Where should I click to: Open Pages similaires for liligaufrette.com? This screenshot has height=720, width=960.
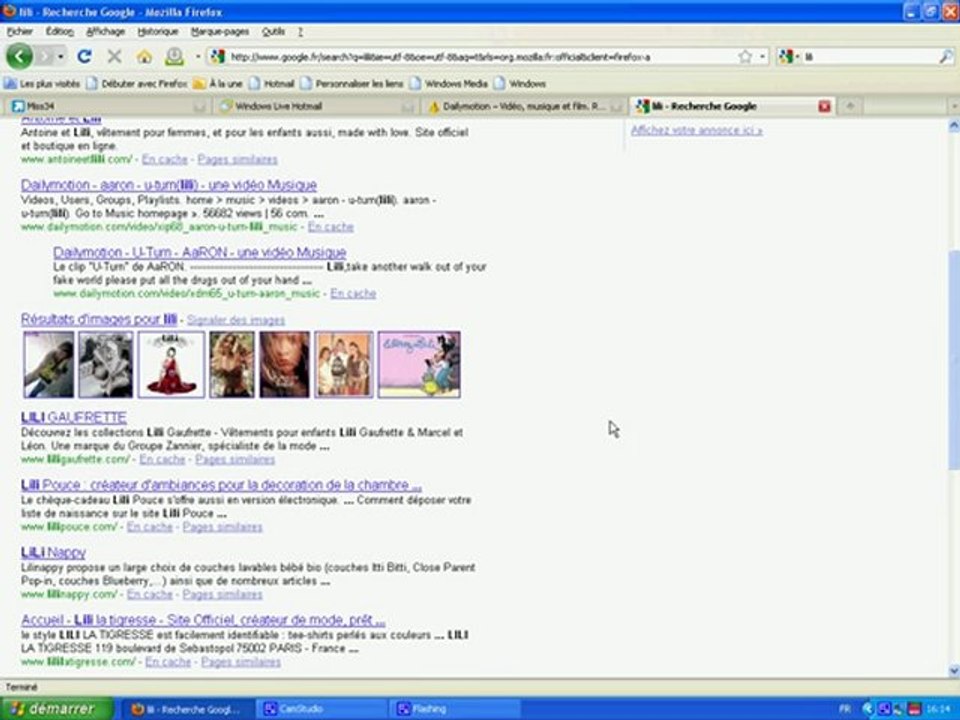click(x=235, y=459)
